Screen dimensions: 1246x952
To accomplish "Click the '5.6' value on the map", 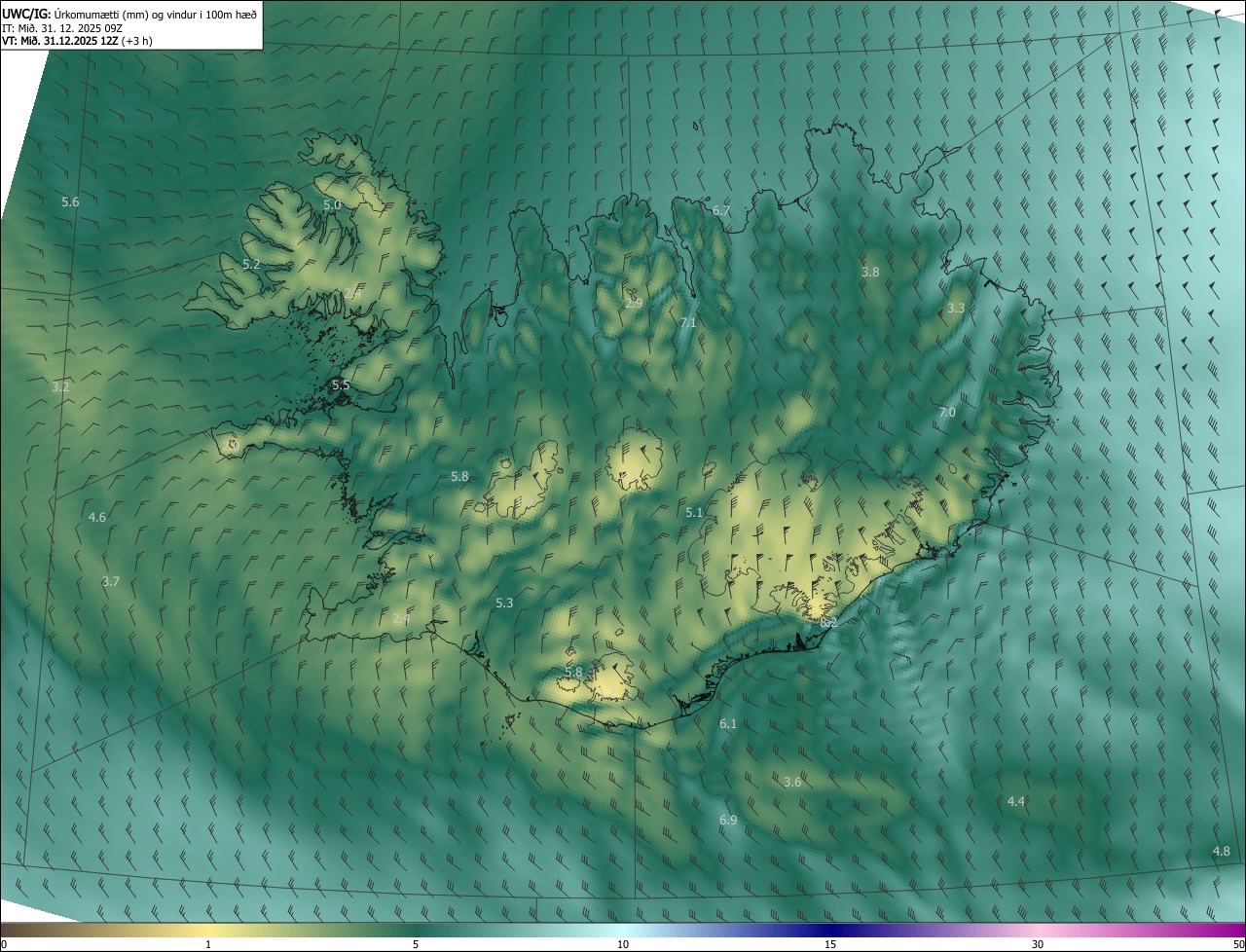I will point(70,201).
